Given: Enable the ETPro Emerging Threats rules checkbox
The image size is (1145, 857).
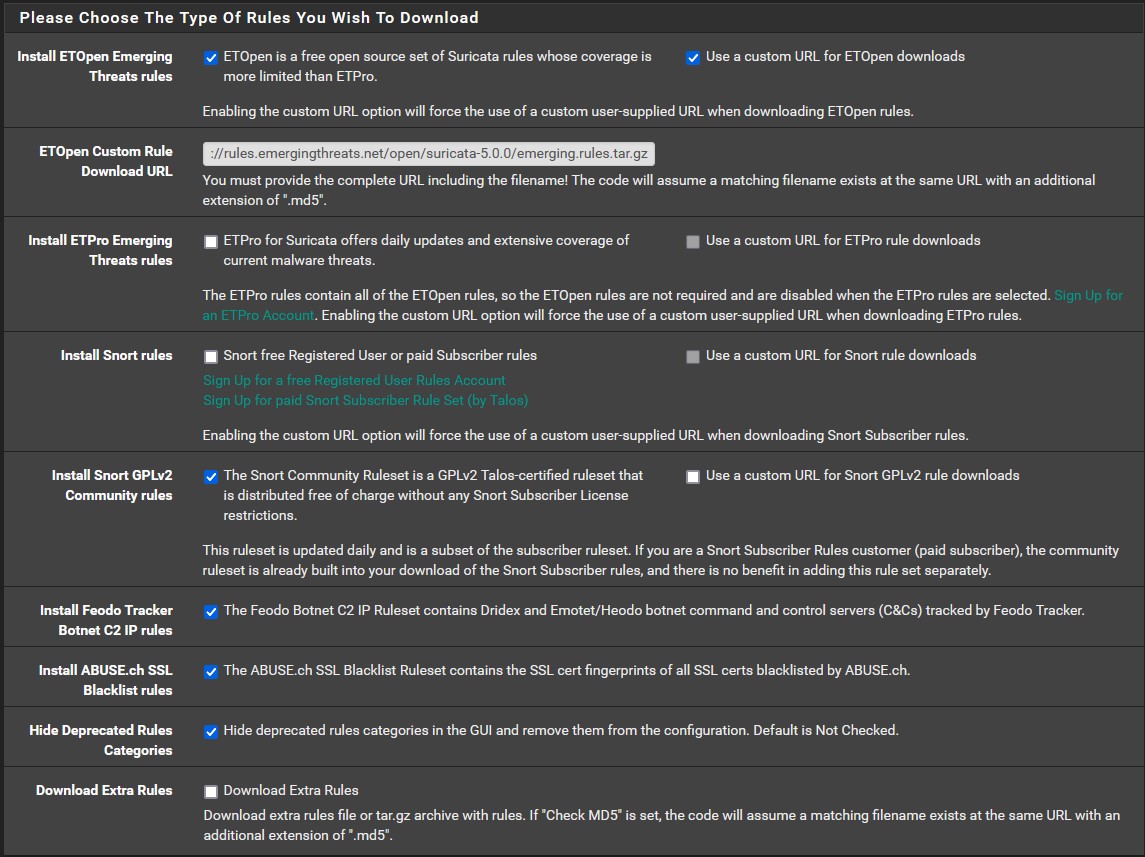Looking at the screenshot, I should [211, 241].
